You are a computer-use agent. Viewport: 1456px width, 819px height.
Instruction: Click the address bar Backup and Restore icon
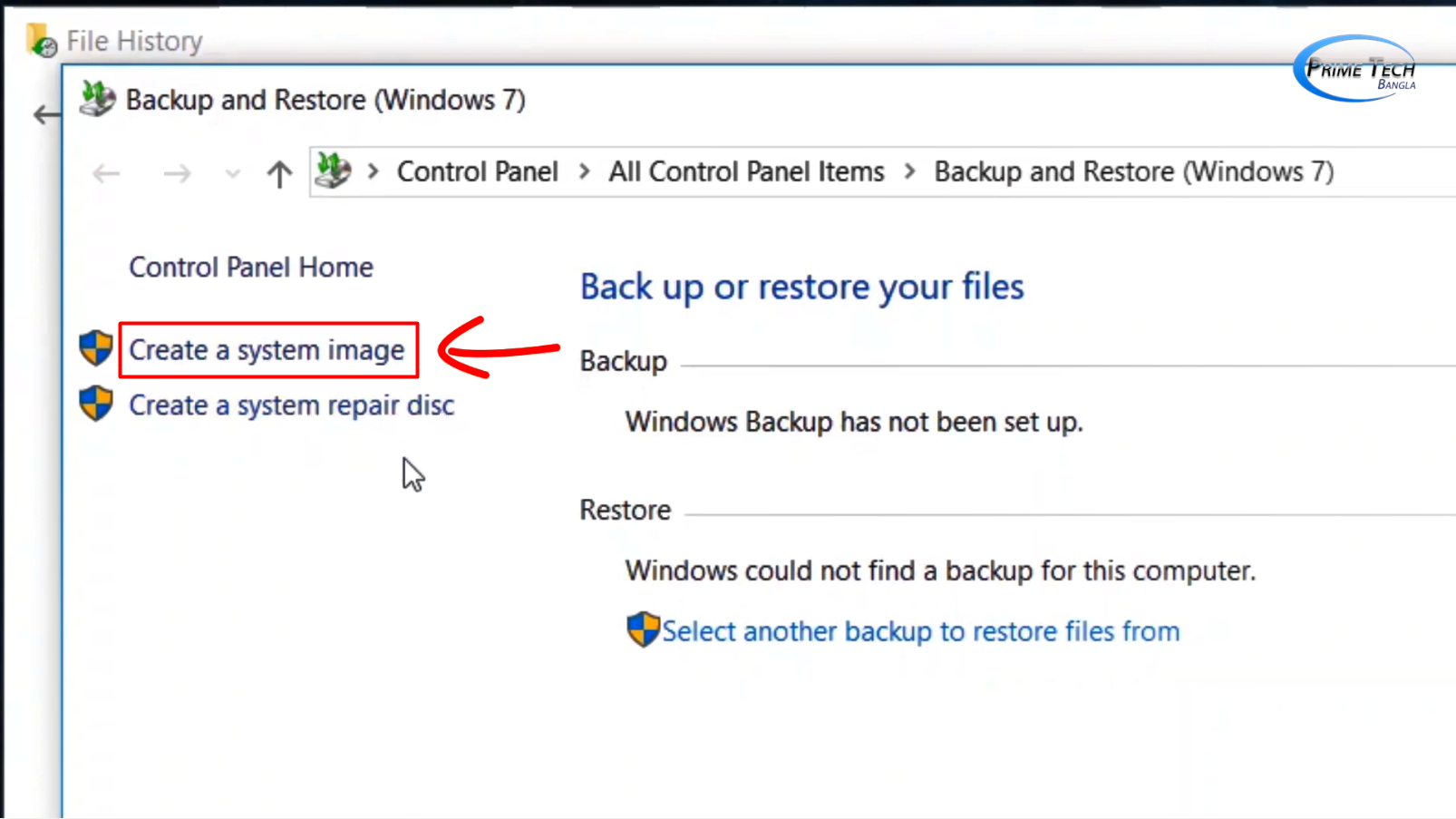pos(333,171)
